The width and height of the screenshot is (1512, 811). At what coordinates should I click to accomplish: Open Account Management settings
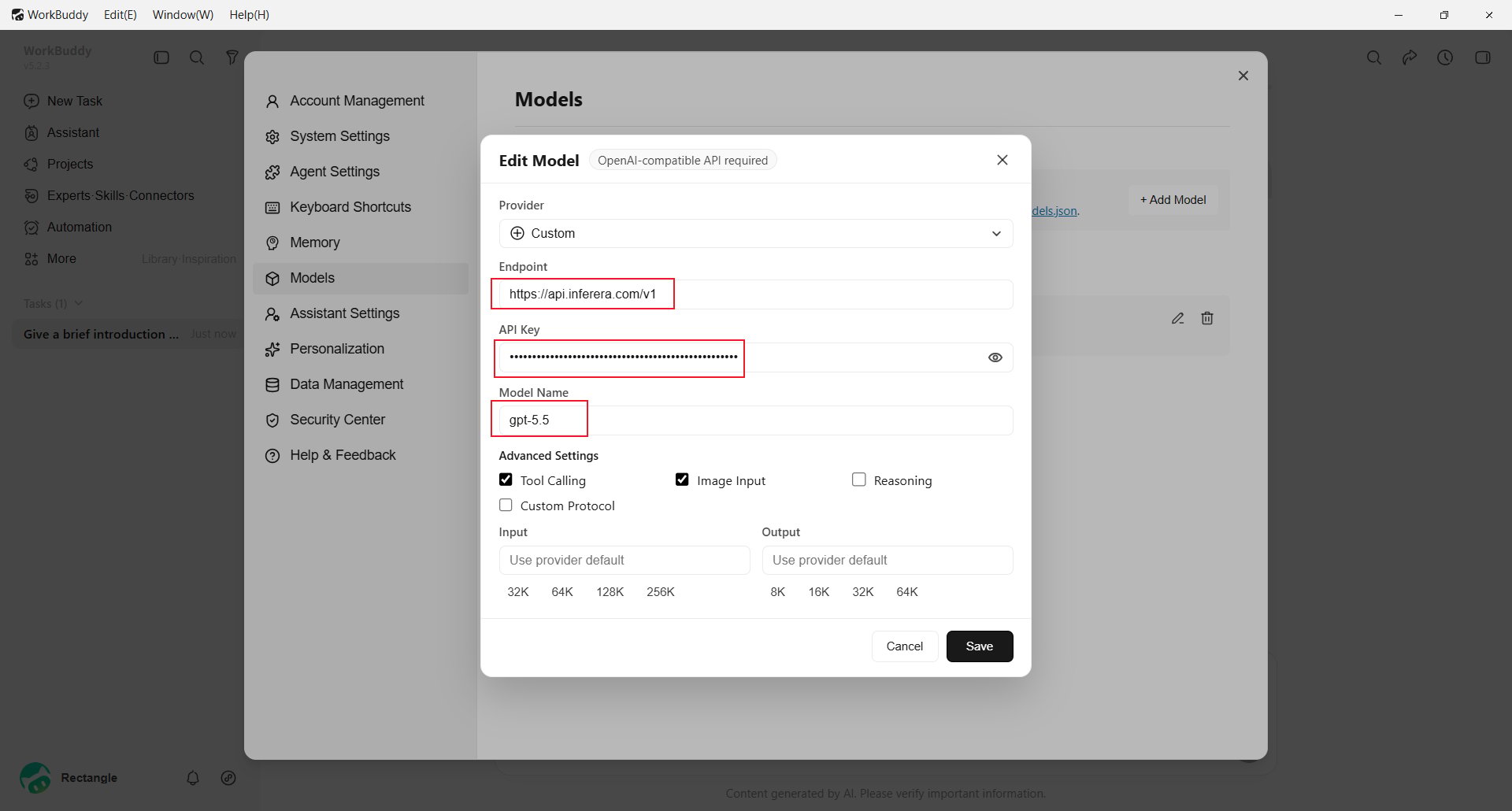pos(361,101)
